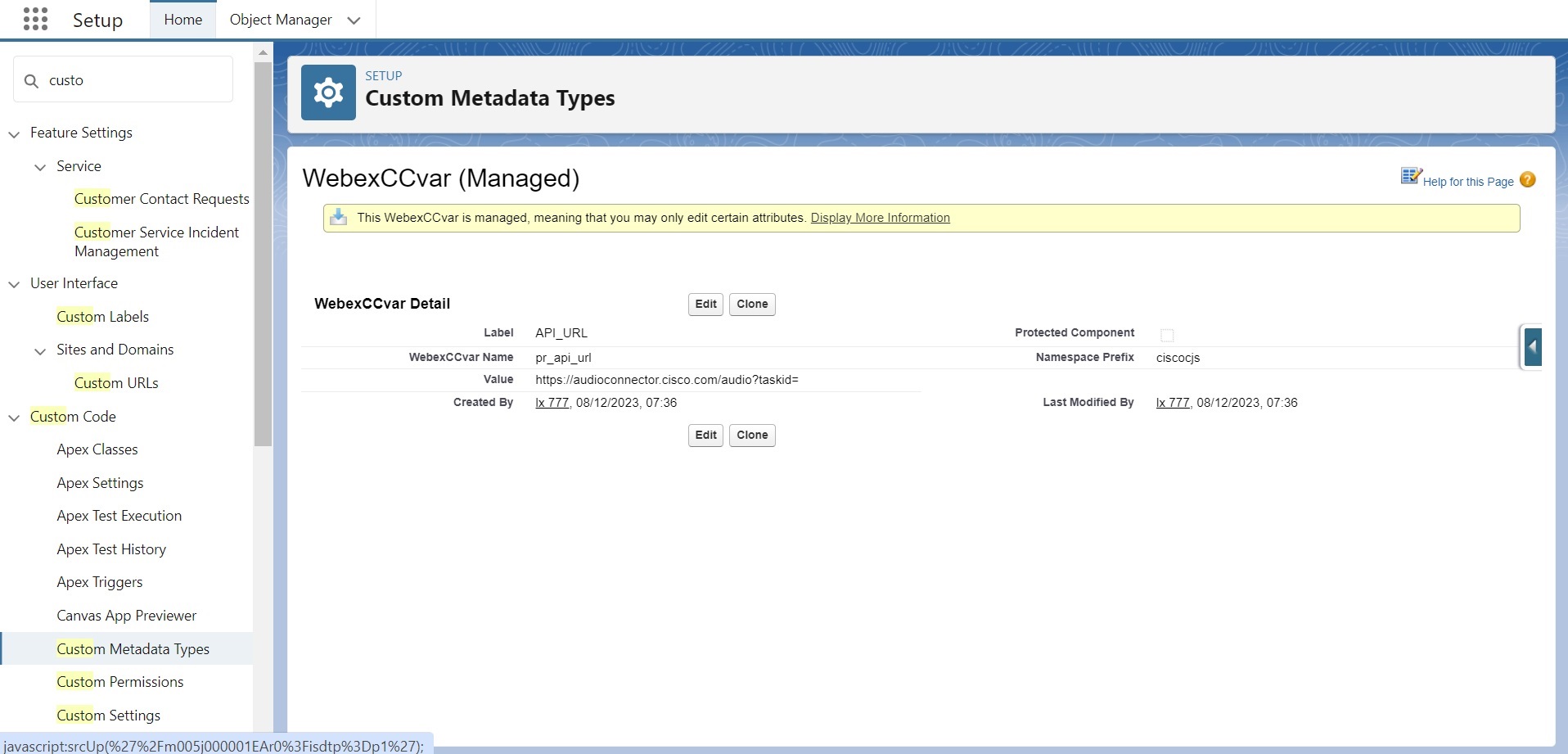Switch to the Object Manager tab

(x=281, y=20)
